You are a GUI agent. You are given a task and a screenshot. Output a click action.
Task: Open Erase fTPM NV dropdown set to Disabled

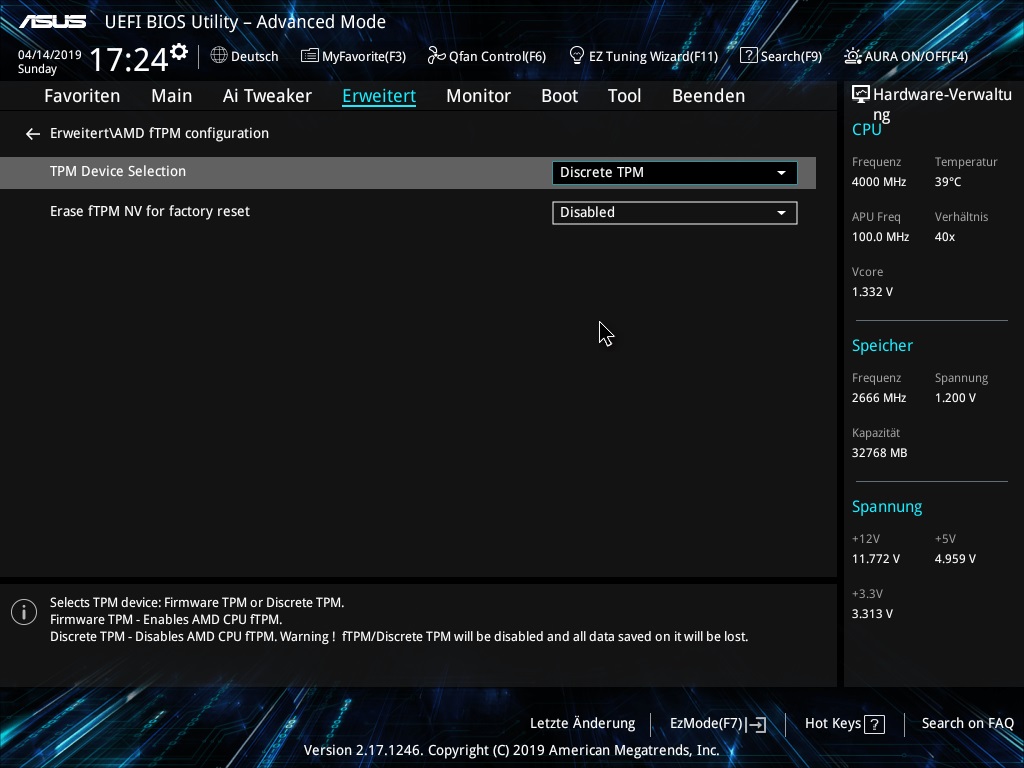coord(675,213)
